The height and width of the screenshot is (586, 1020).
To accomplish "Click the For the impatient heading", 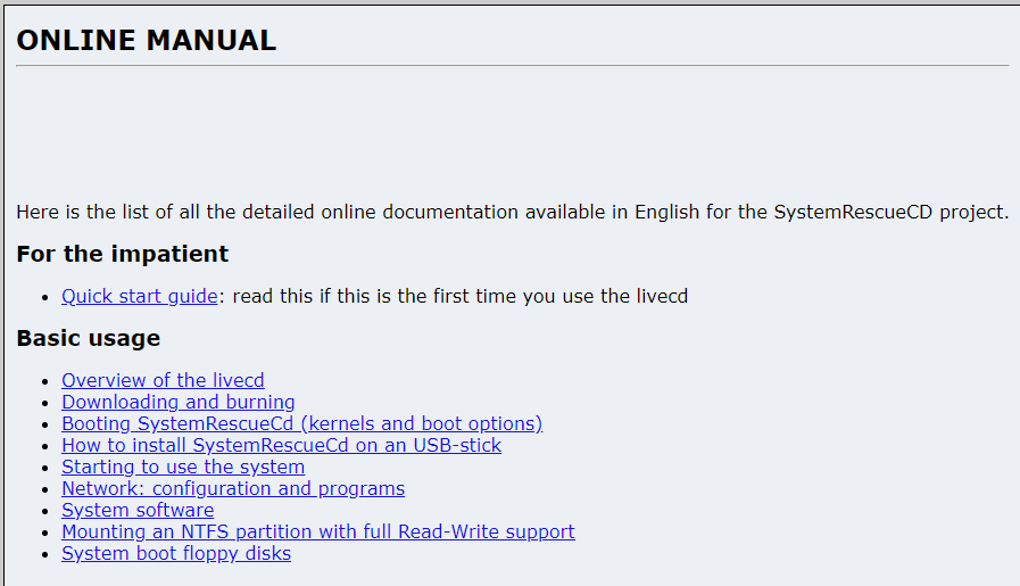I will coord(122,254).
